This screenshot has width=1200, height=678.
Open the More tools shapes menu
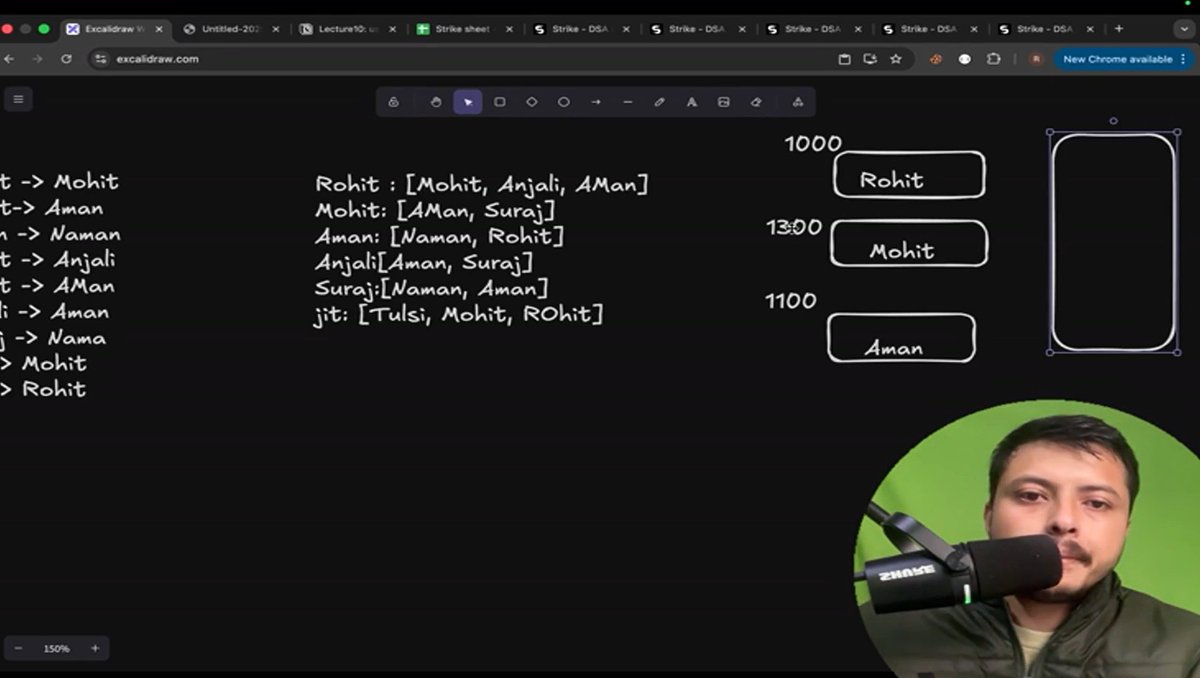(x=798, y=102)
